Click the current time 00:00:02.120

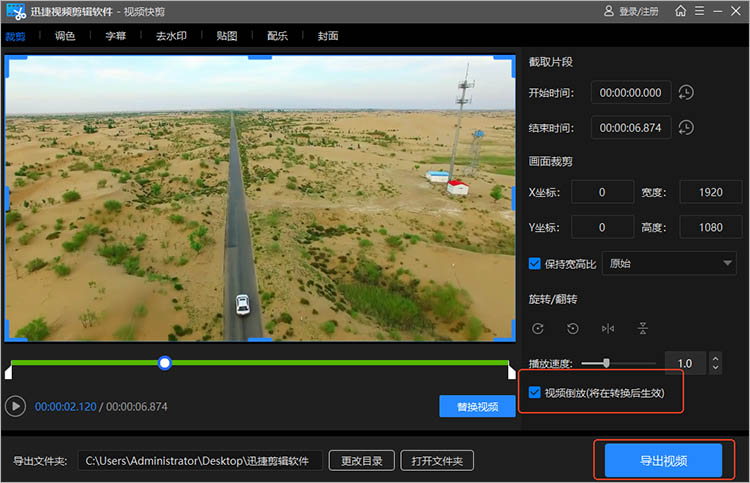coord(66,406)
